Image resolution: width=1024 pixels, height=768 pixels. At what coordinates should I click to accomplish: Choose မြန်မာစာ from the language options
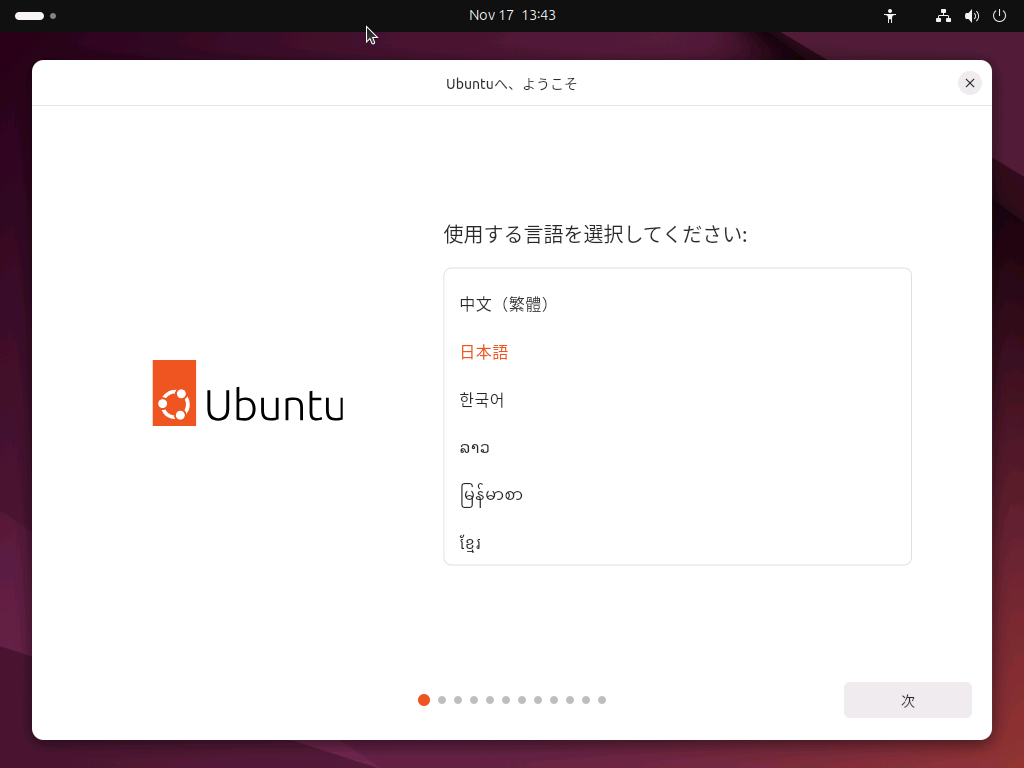(492, 494)
